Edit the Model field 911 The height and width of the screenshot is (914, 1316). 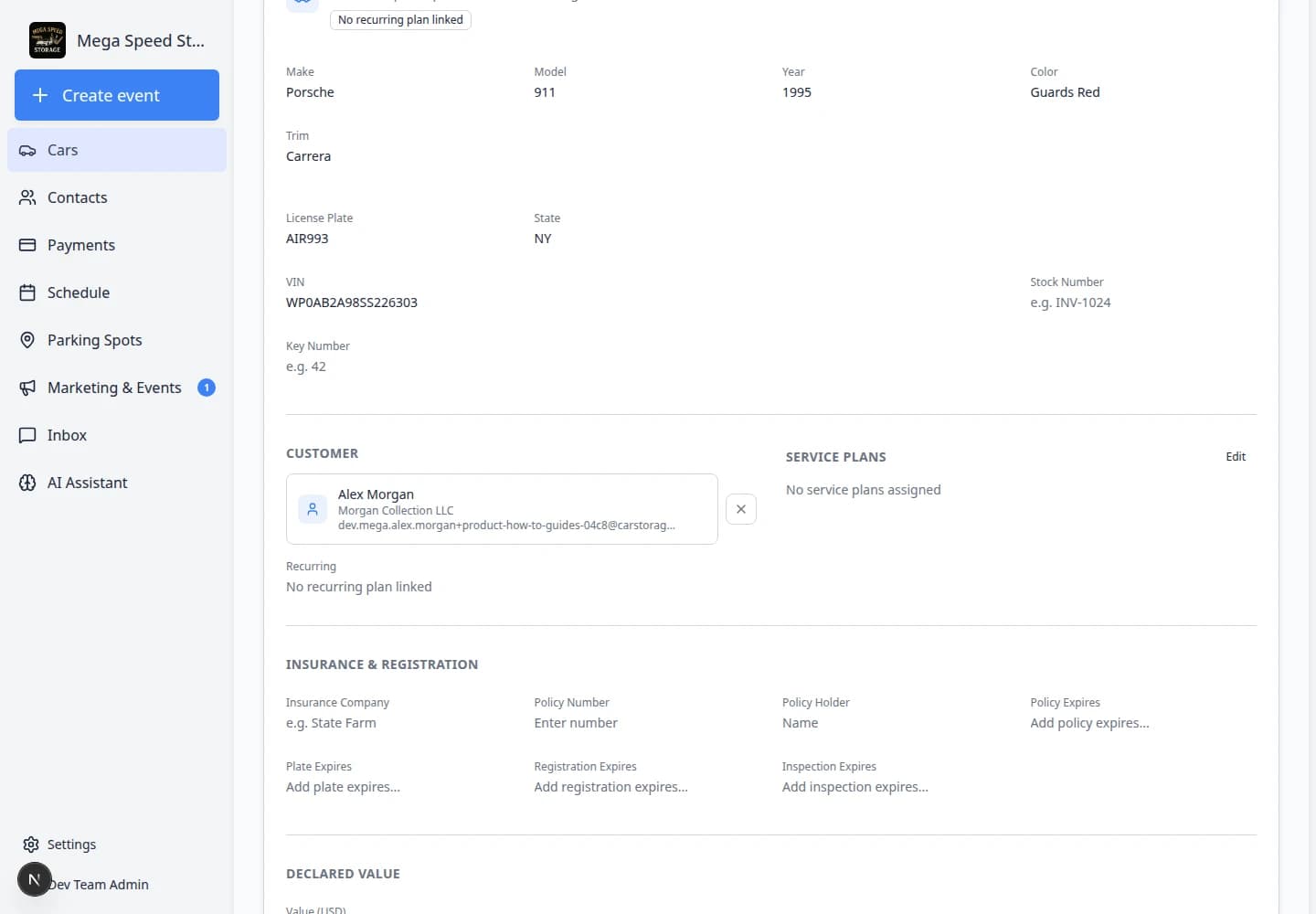click(x=545, y=92)
